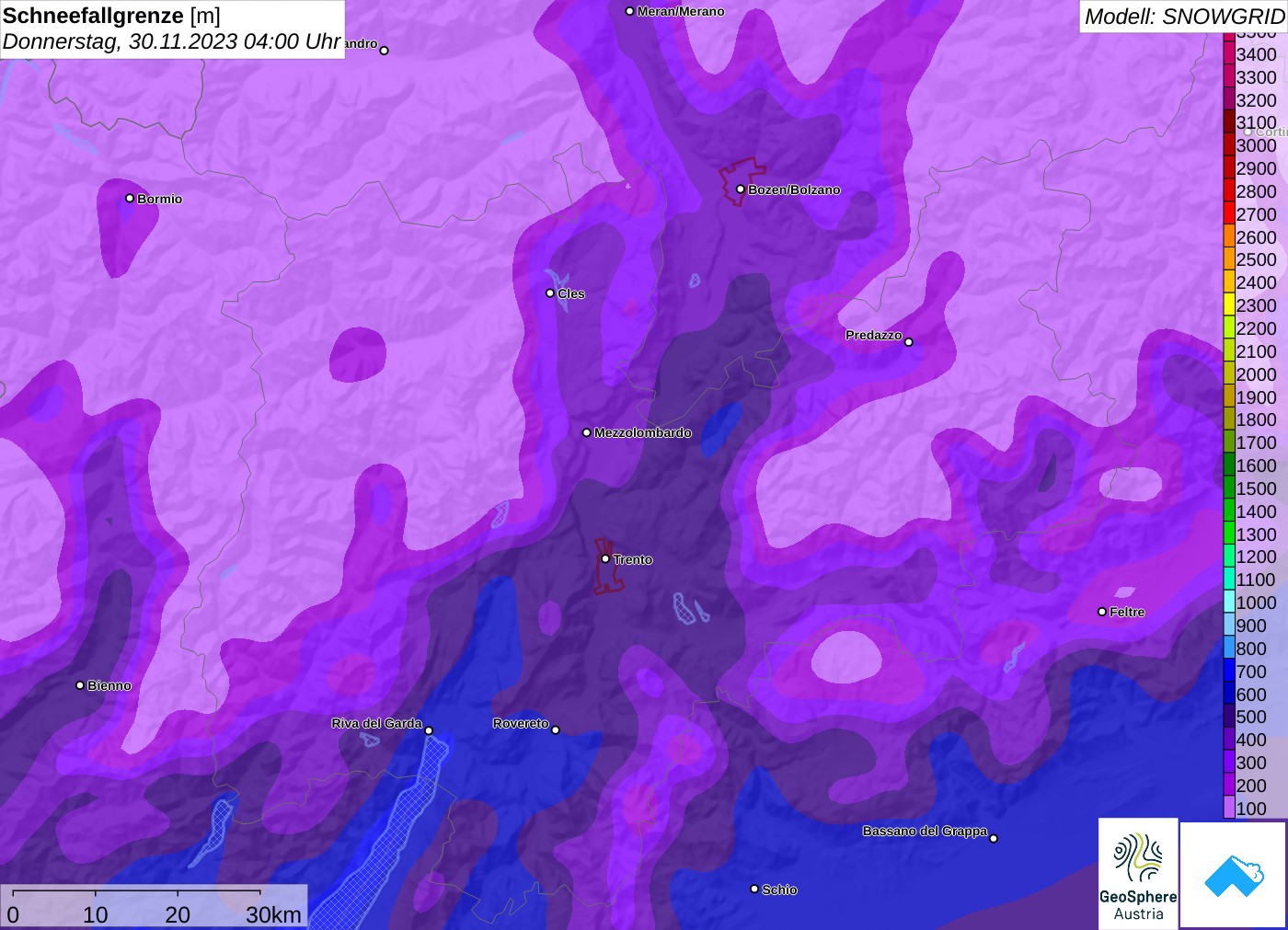The width and height of the screenshot is (1288, 930).
Task: Click the Predazzo marker dot
Action: pos(909,341)
